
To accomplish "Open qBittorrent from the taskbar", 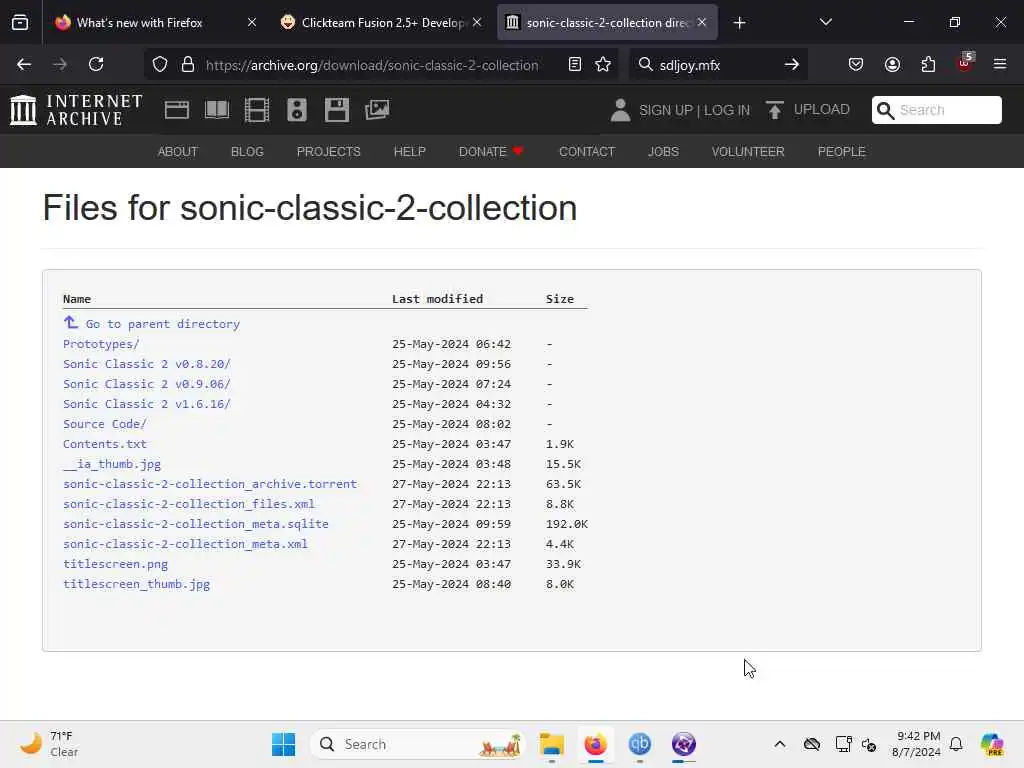I will (639, 744).
